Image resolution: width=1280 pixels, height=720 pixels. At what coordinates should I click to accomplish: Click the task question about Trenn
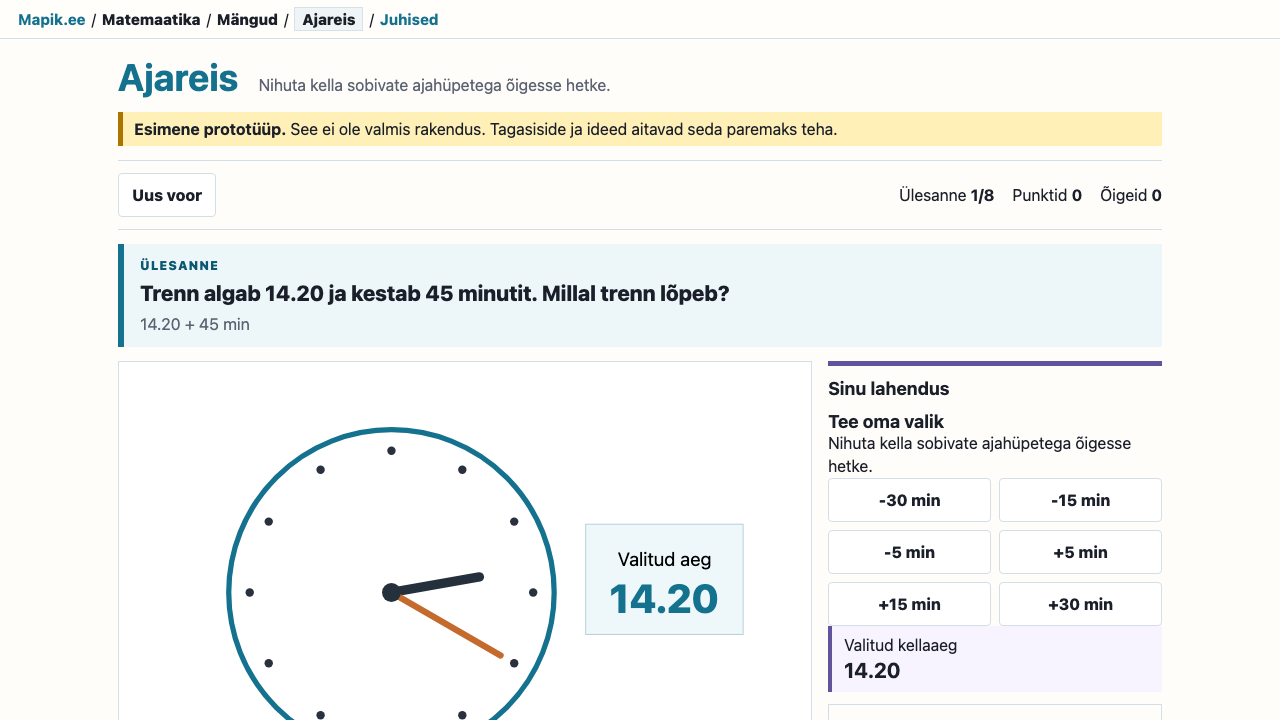pos(435,294)
